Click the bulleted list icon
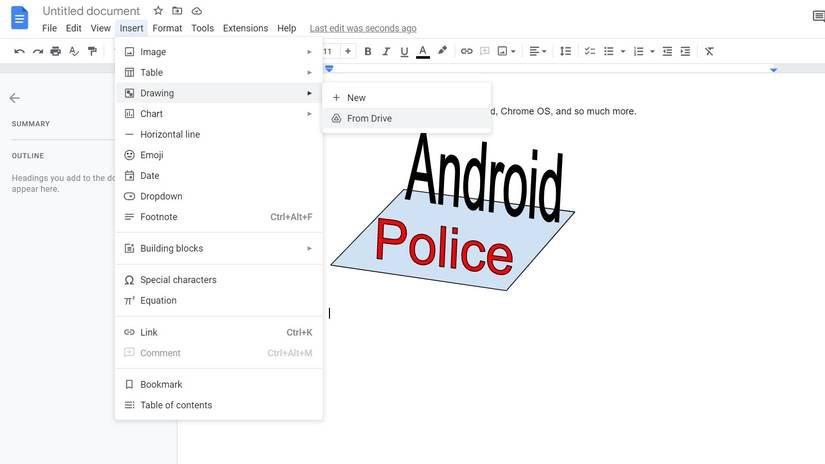 609,51
